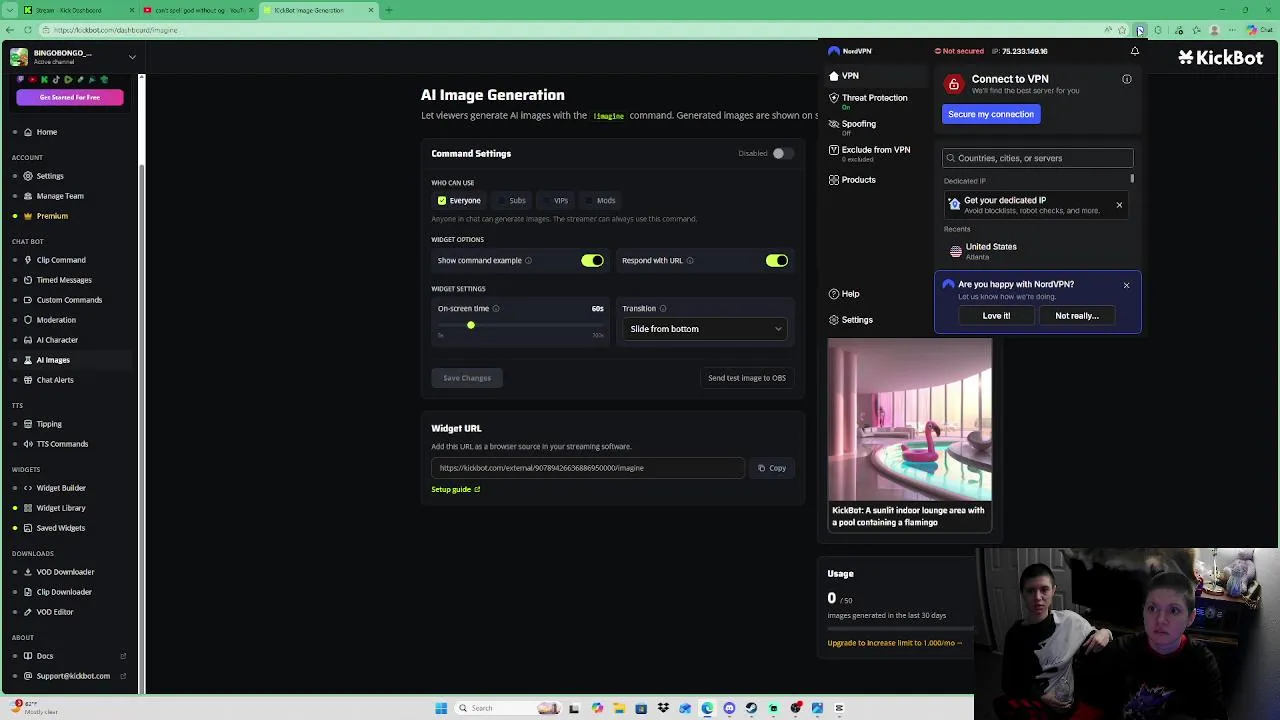Open Manage Team in the sidebar

click(60, 196)
